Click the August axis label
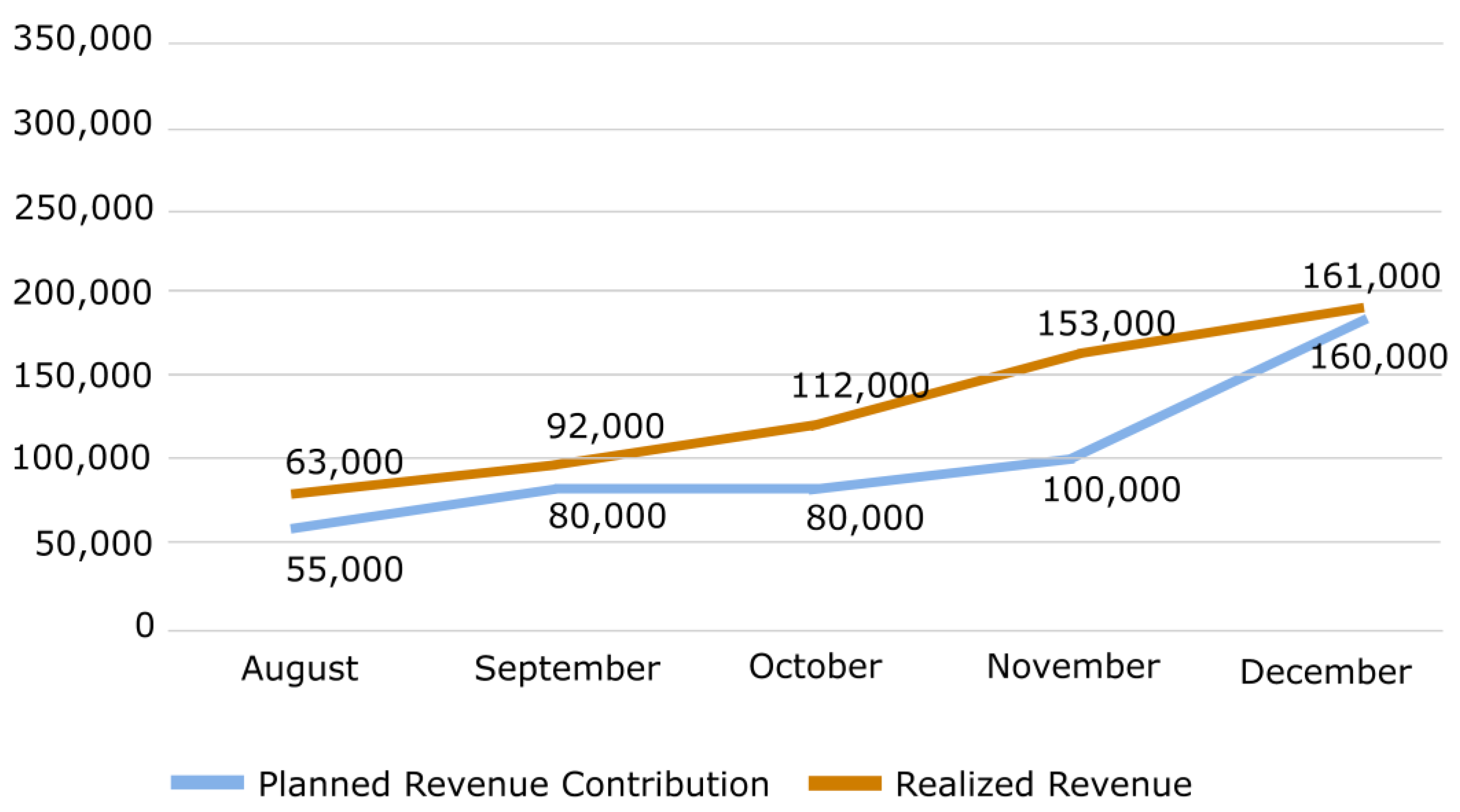The width and height of the screenshot is (1460, 812). coord(299,669)
